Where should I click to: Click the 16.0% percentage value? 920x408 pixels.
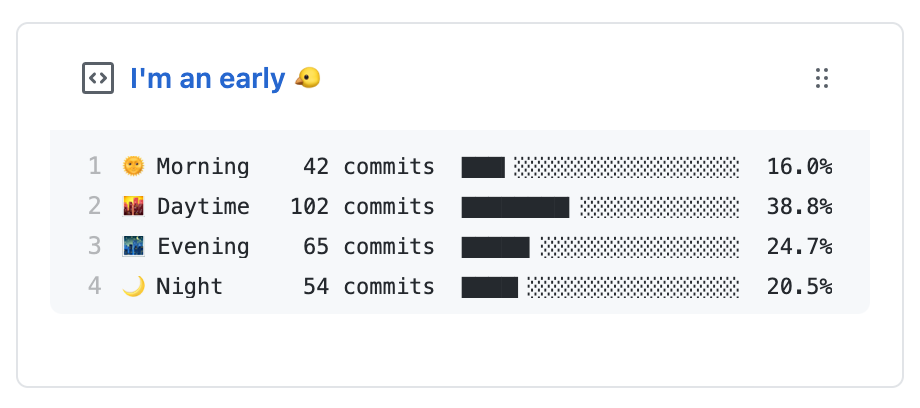[x=799, y=167]
